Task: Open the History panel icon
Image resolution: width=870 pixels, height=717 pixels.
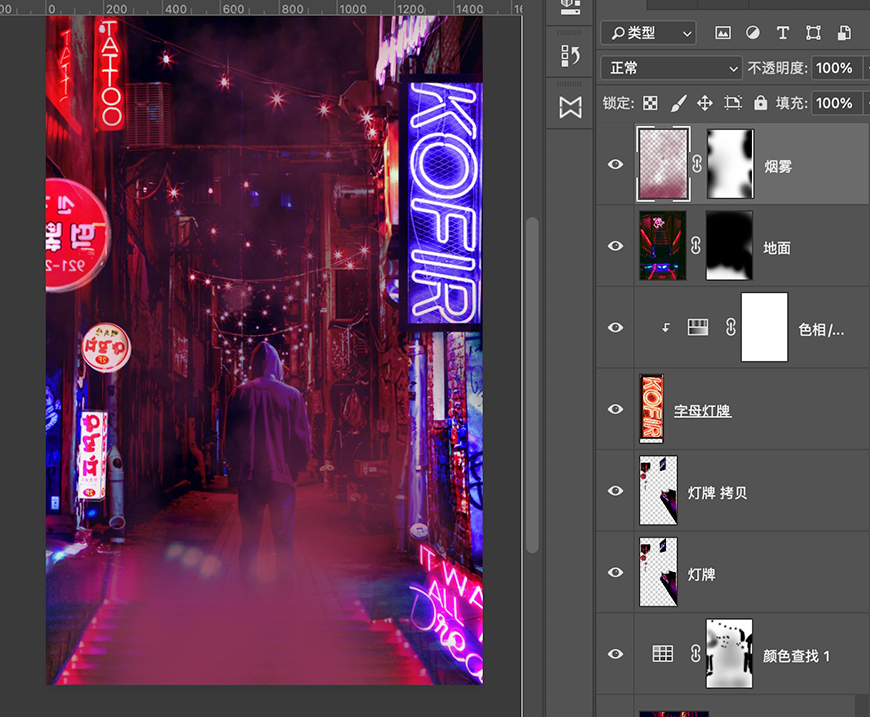Action: click(x=570, y=55)
